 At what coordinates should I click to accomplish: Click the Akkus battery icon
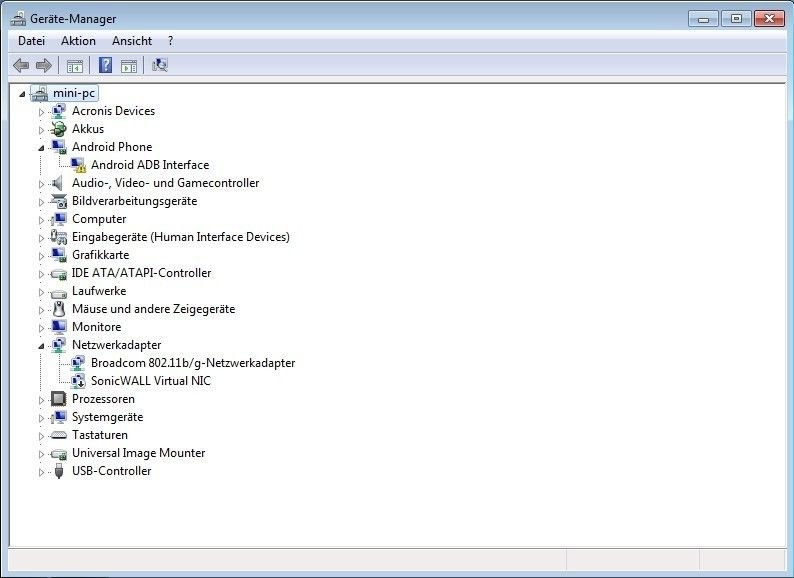click(x=59, y=129)
